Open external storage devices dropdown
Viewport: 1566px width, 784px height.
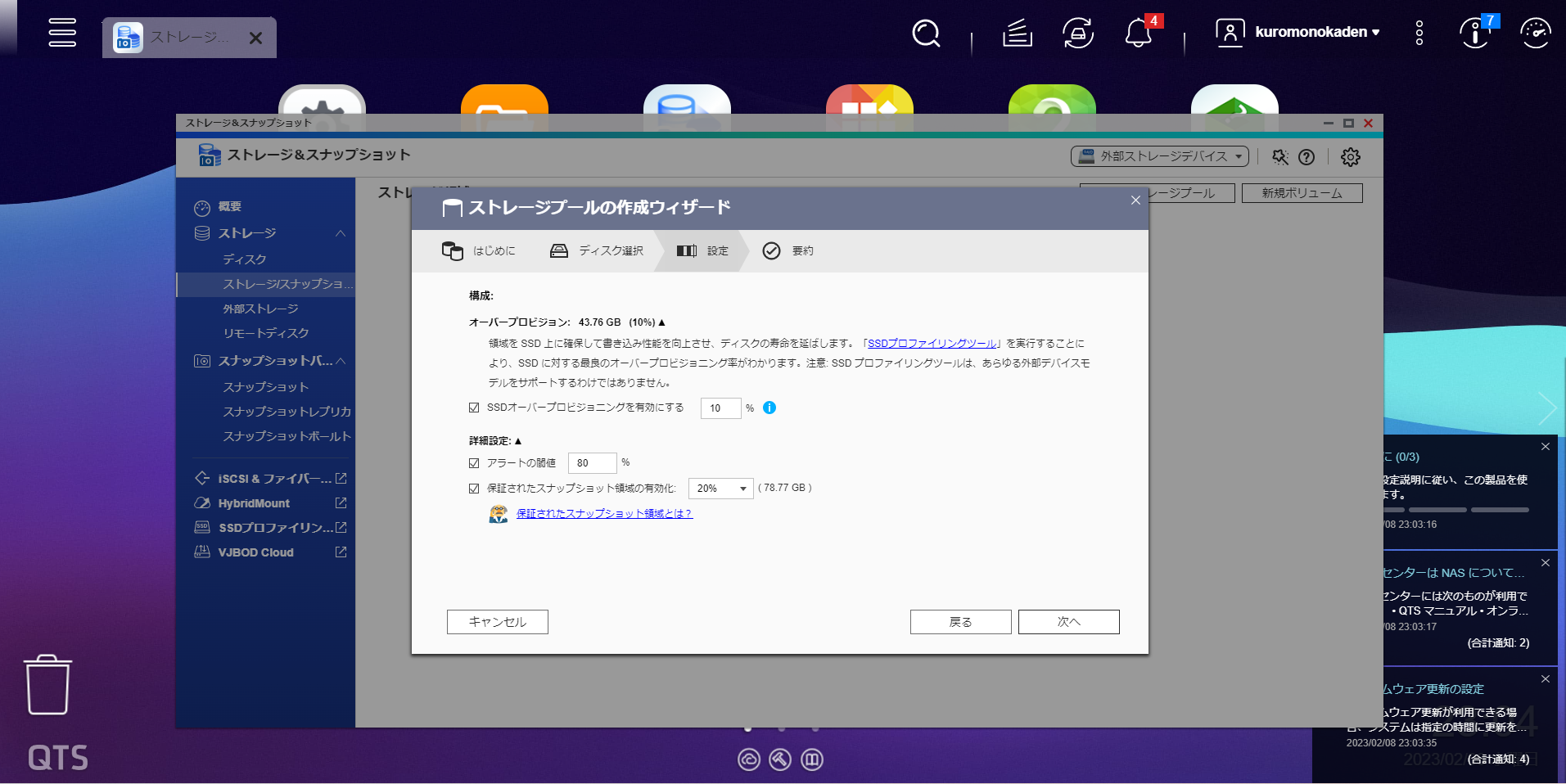(1159, 156)
